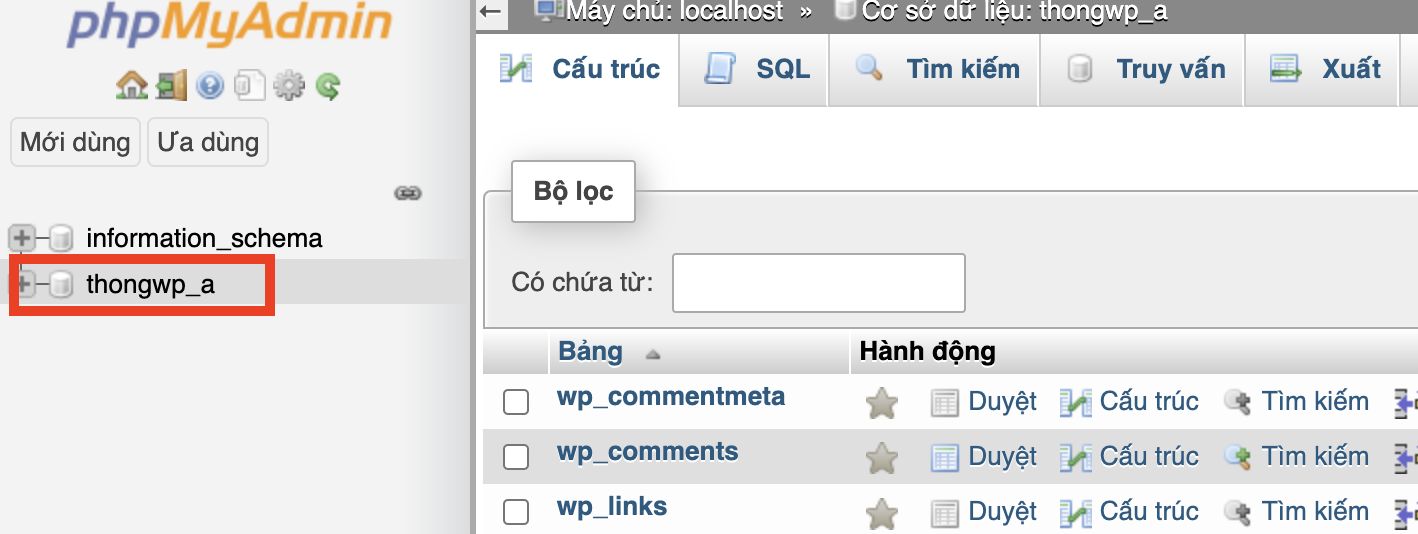Open the Tìm kiếm tab
This screenshot has height=534, width=1418.
coord(937,68)
